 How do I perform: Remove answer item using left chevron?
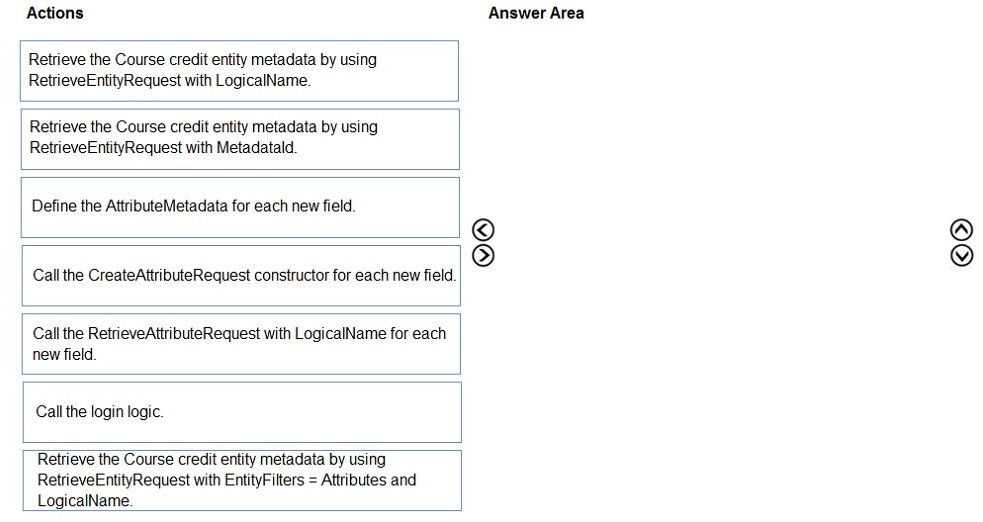coord(483,230)
